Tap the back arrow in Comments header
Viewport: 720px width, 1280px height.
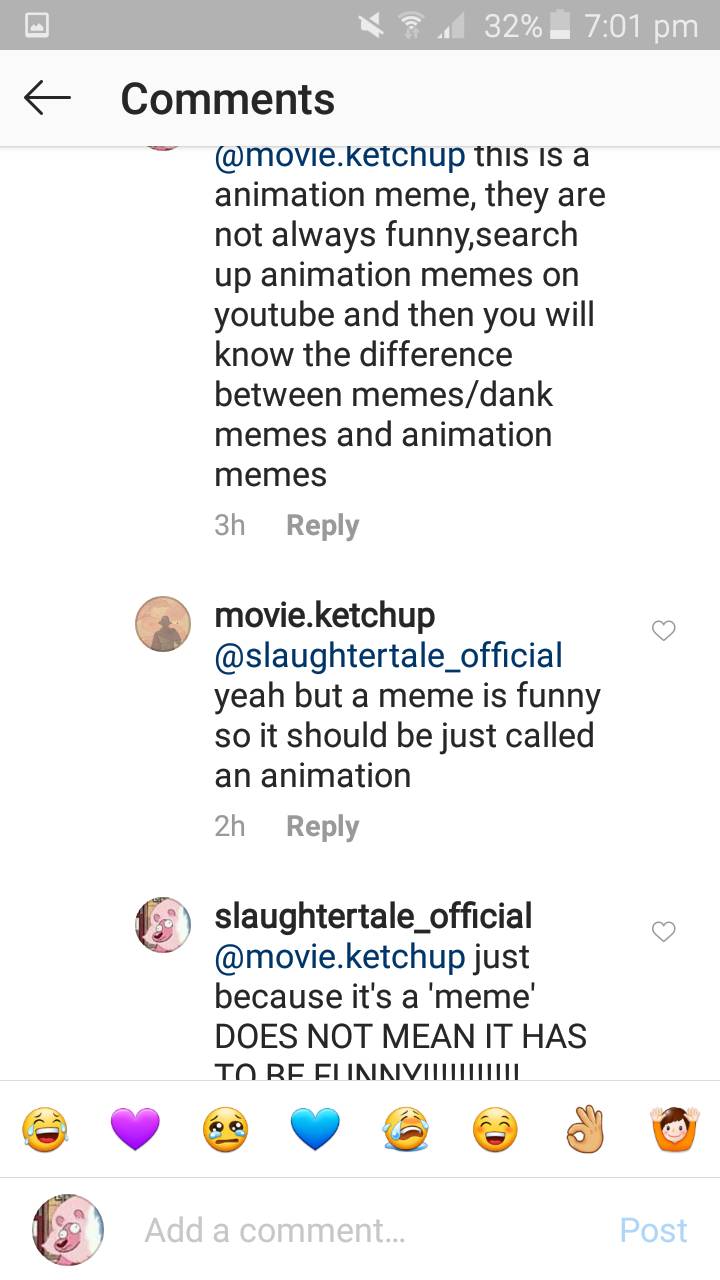47,98
